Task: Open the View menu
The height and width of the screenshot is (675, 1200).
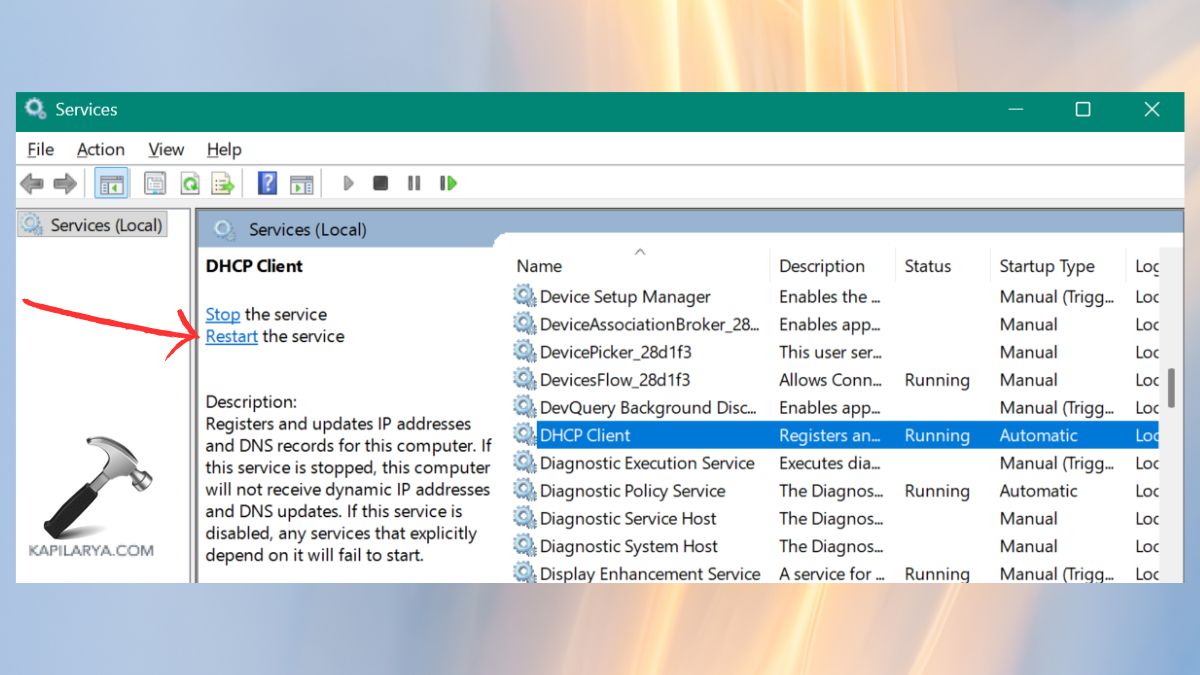Action: point(166,149)
